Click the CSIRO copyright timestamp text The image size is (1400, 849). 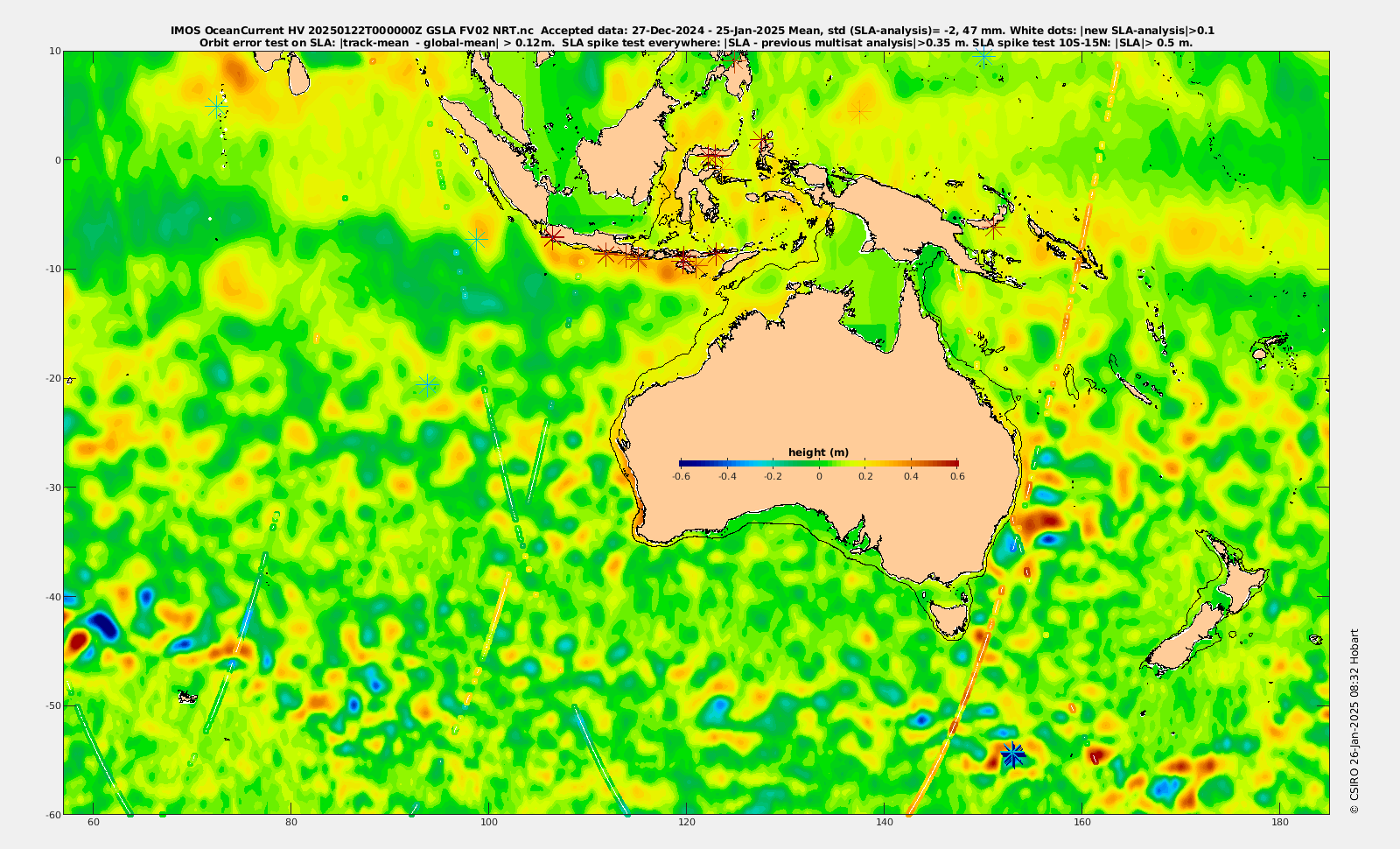point(1354,721)
